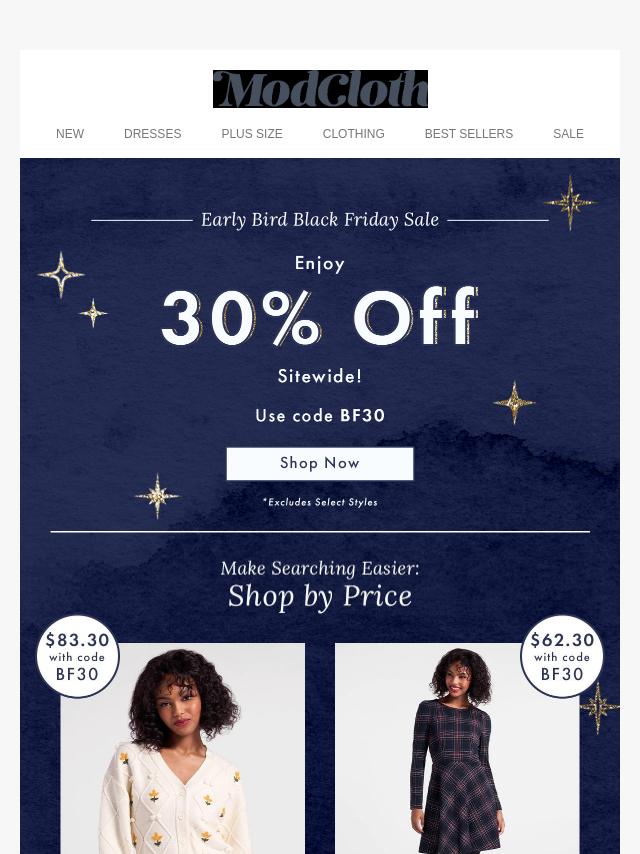The image size is (640, 854).
Task: Click the Sitewide! text
Action: coord(320,376)
